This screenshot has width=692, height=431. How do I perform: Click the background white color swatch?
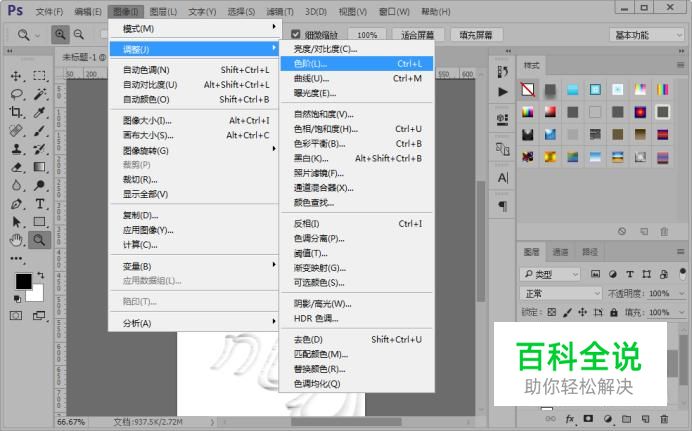click(x=37, y=294)
